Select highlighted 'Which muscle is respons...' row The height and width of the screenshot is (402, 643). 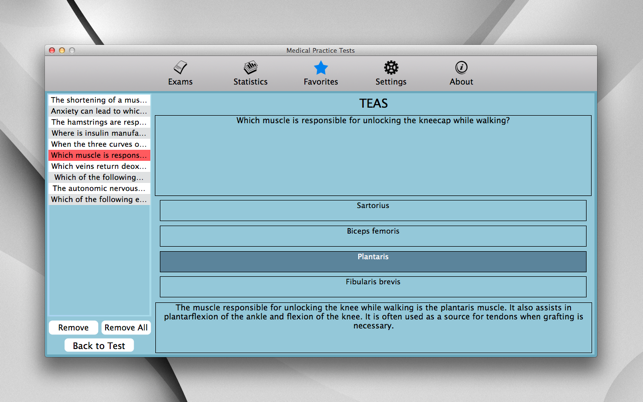[99, 155]
